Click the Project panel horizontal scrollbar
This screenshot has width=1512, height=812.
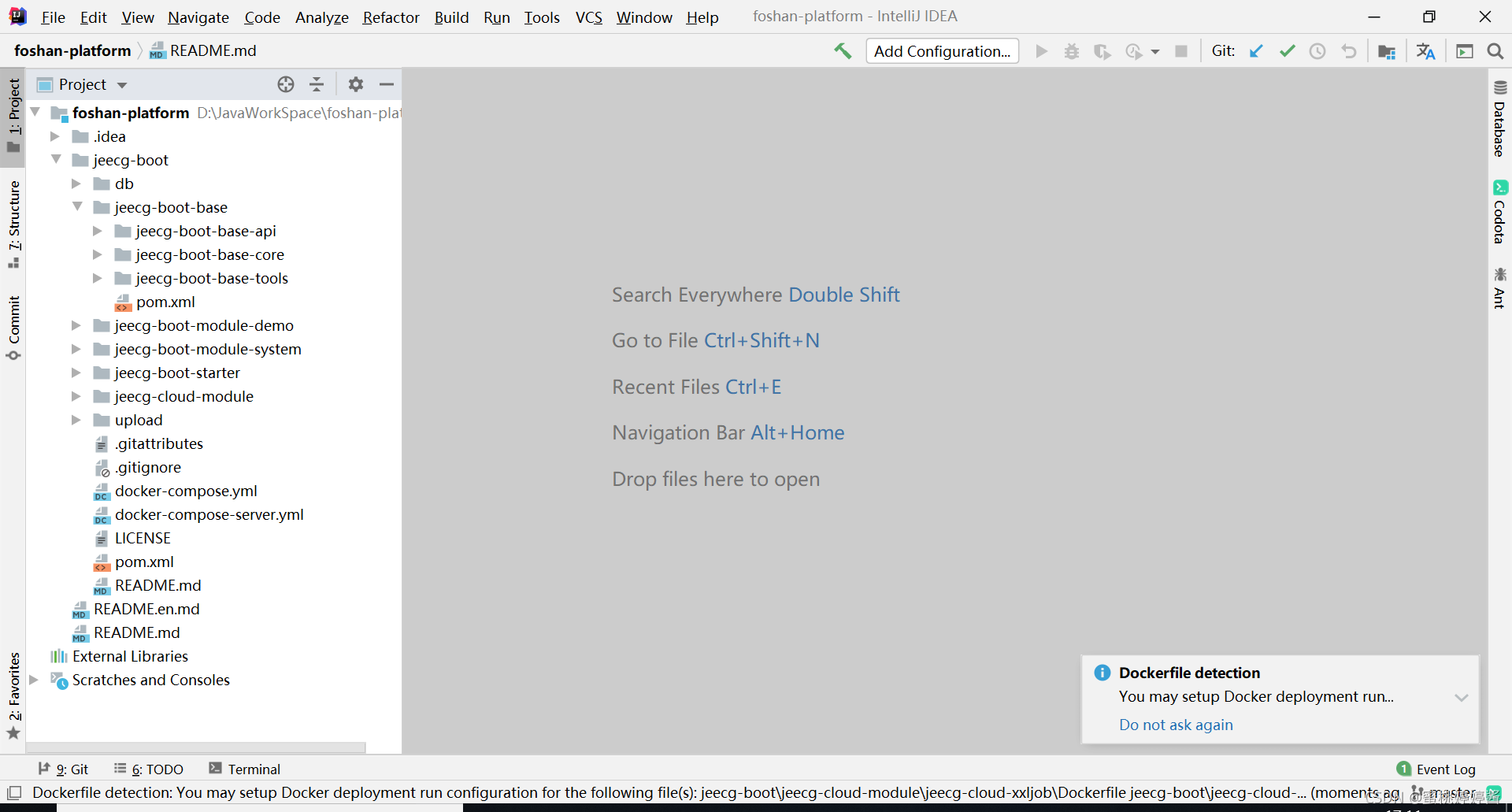coord(196,747)
